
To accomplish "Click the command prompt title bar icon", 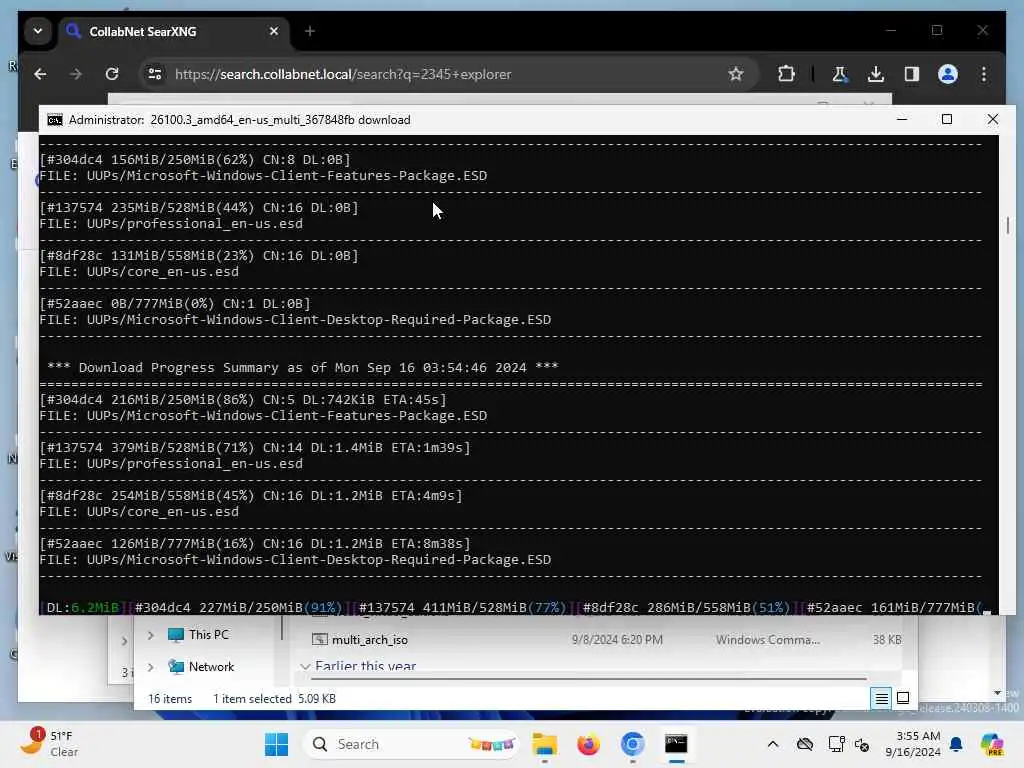I will [x=55, y=120].
